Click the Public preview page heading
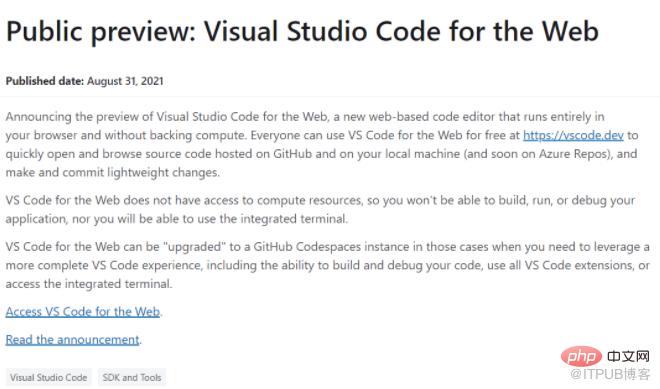Screen dimensions: 660x389 [x=302, y=32]
